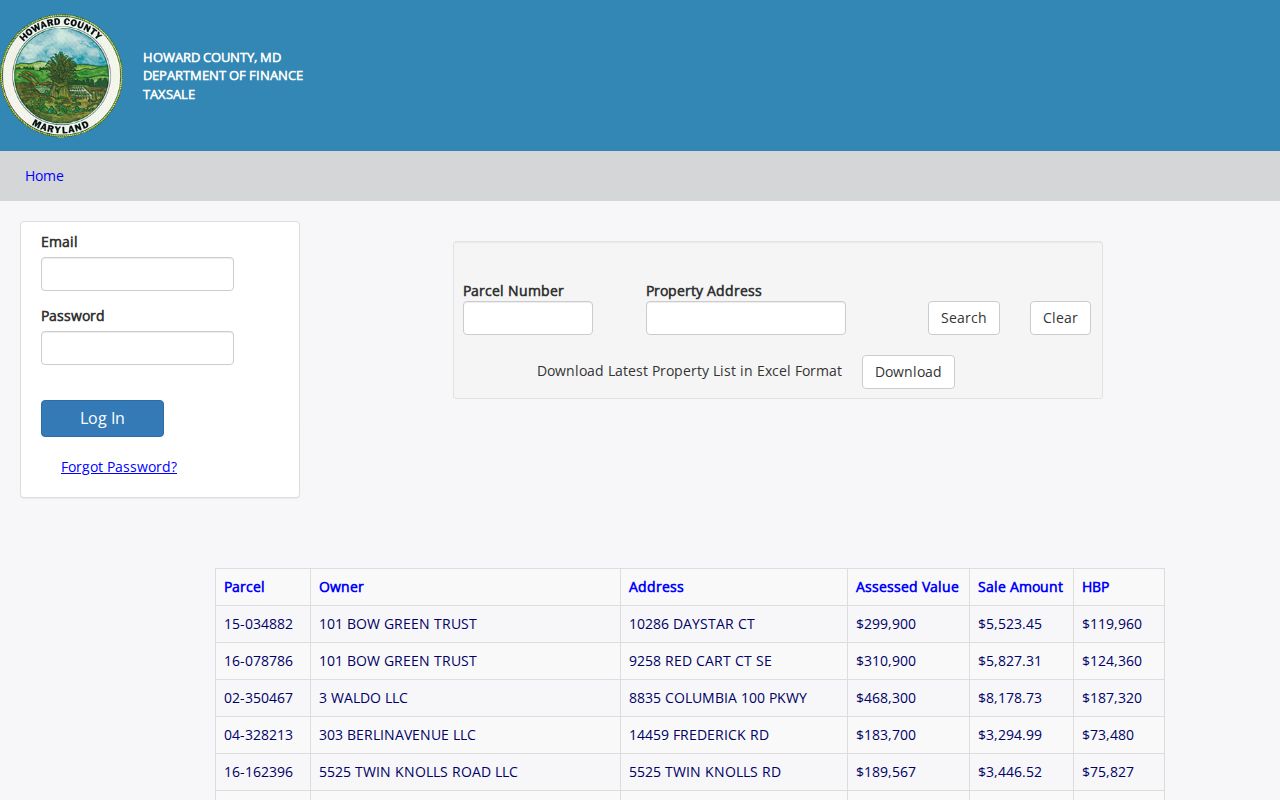The height and width of the screenshot is (800, 1280).
Task: Click the Log In button
Action: click(x=102, y=418)
